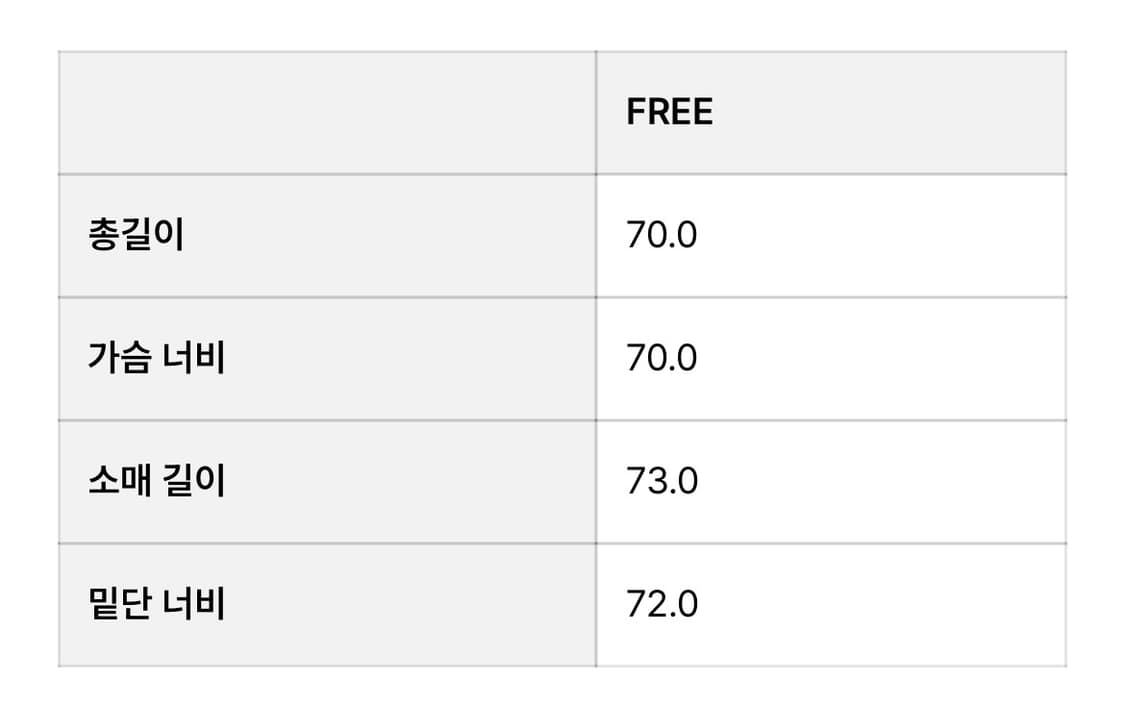Screen dimensions: 1125x711
Task: Click the empty top-left header cell
Action: point(327,113)
